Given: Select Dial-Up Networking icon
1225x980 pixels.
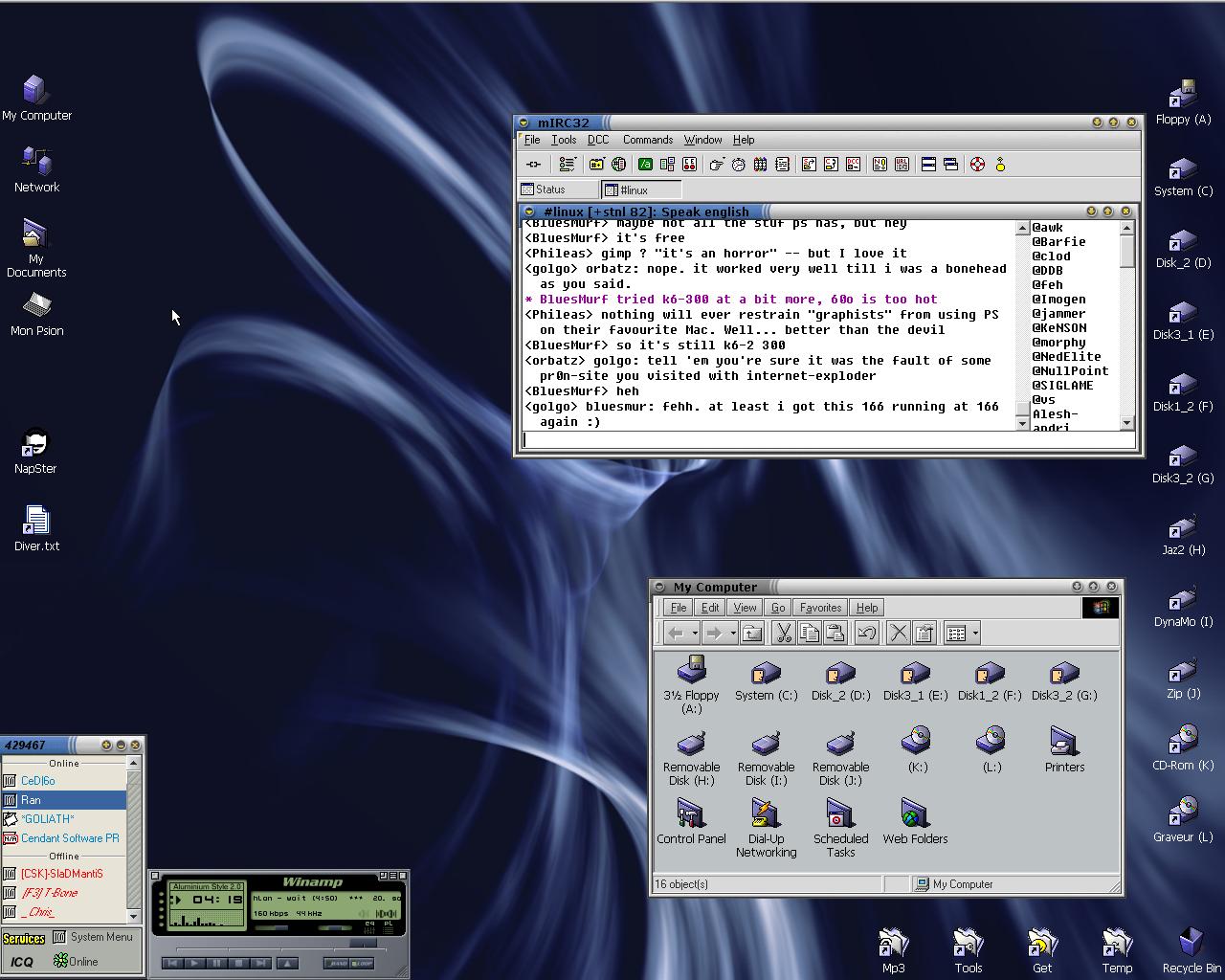Looking at the screenshot, I should click(766, 829).
